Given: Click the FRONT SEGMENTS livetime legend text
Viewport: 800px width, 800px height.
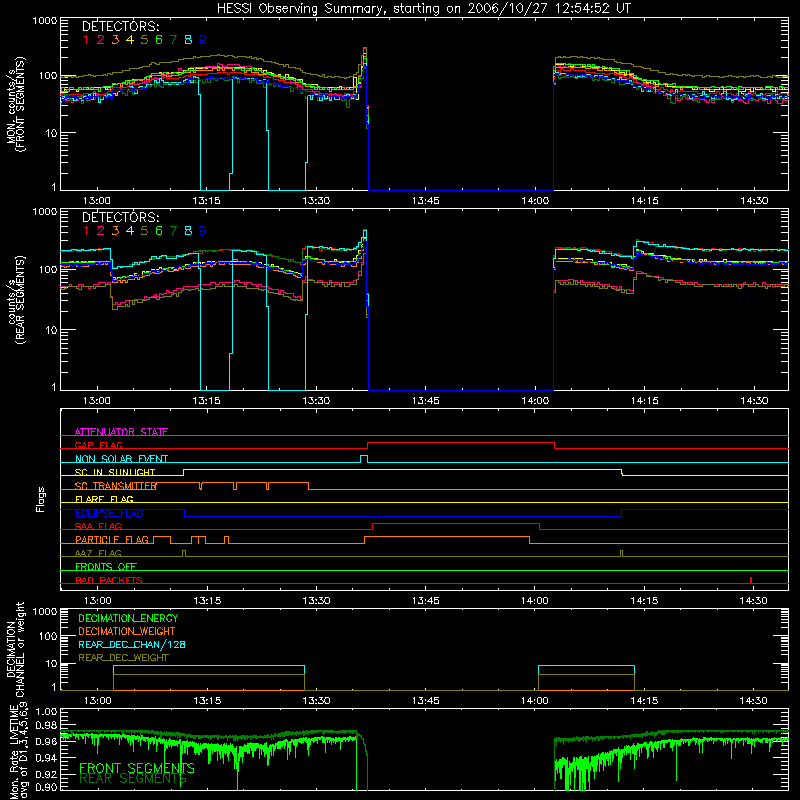Looking at the screenshot, I should [x=137, y=768].
